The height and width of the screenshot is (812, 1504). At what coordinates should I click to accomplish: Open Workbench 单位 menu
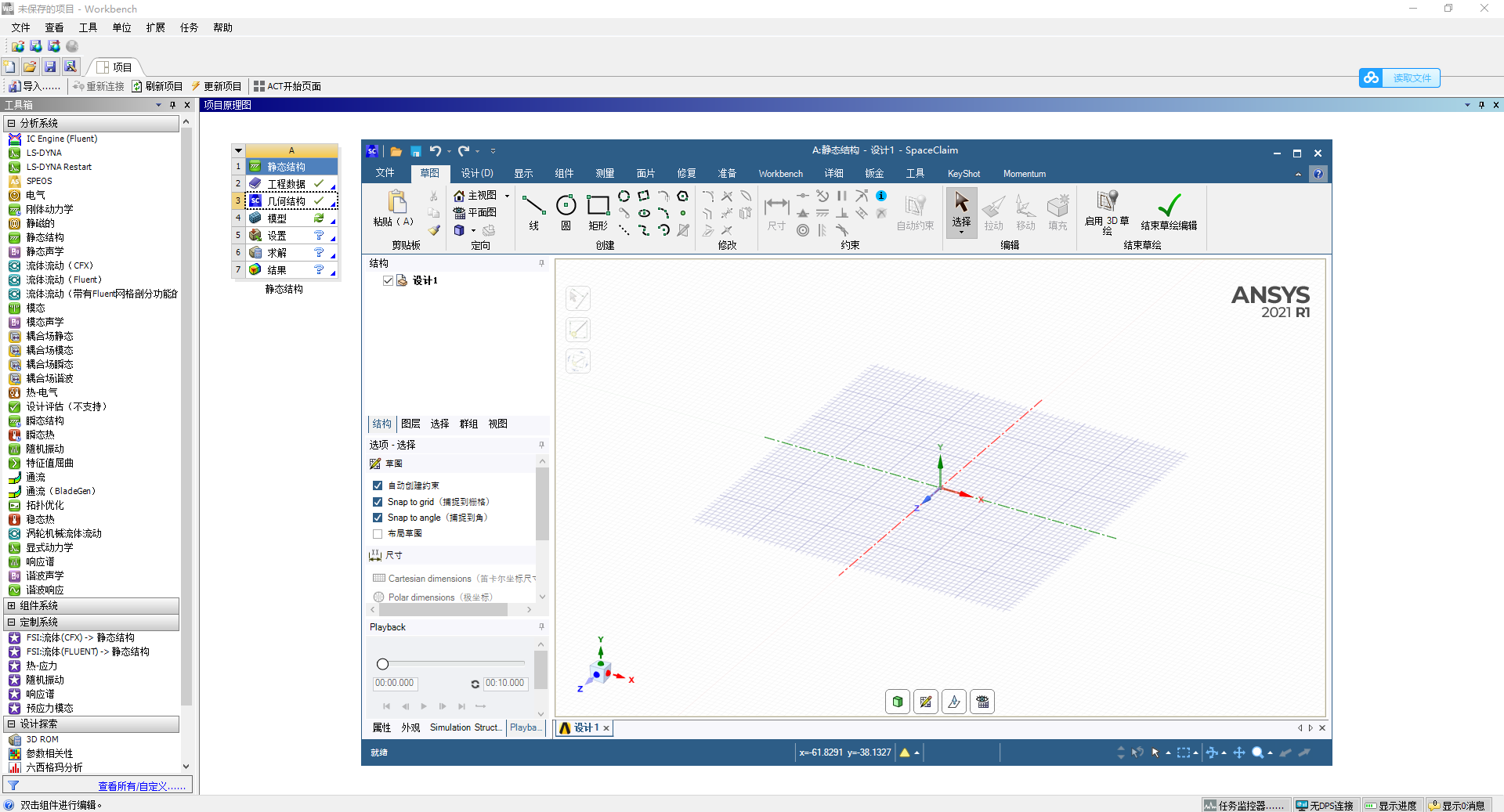pyautogui.click(x=121, y=27)
